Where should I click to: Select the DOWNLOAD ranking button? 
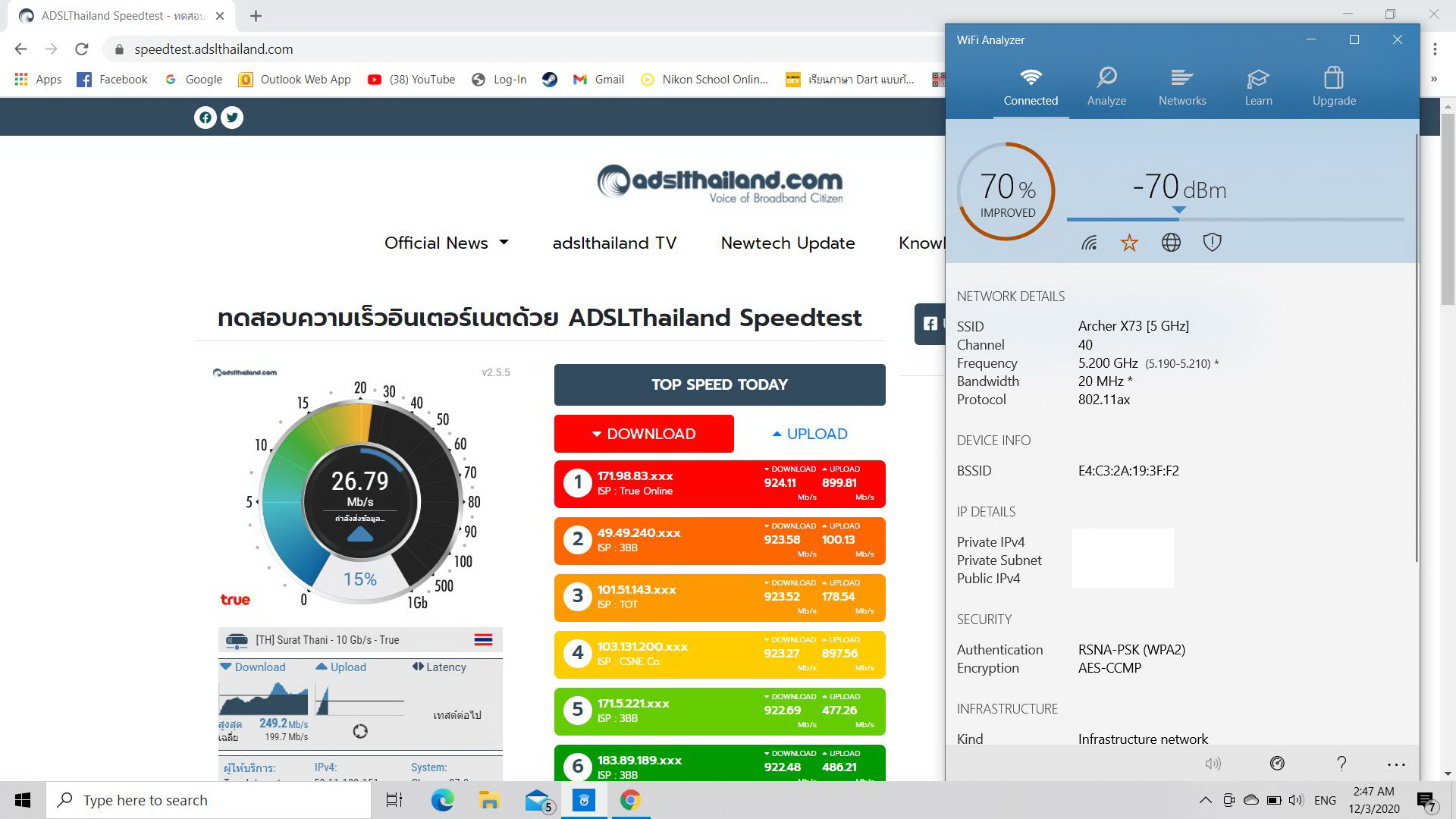point(644,434)
